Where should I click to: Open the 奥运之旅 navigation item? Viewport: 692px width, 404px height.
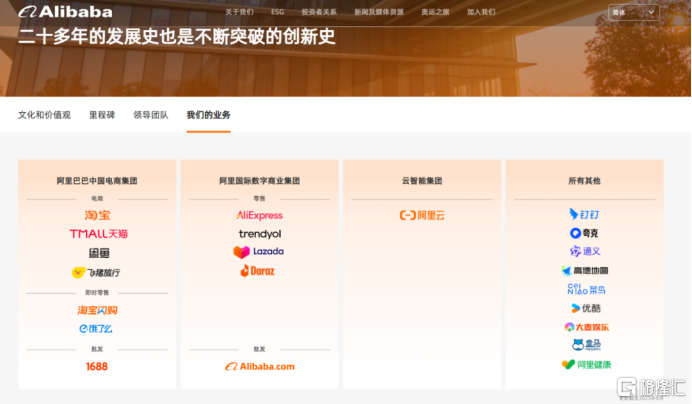(435, 12)
